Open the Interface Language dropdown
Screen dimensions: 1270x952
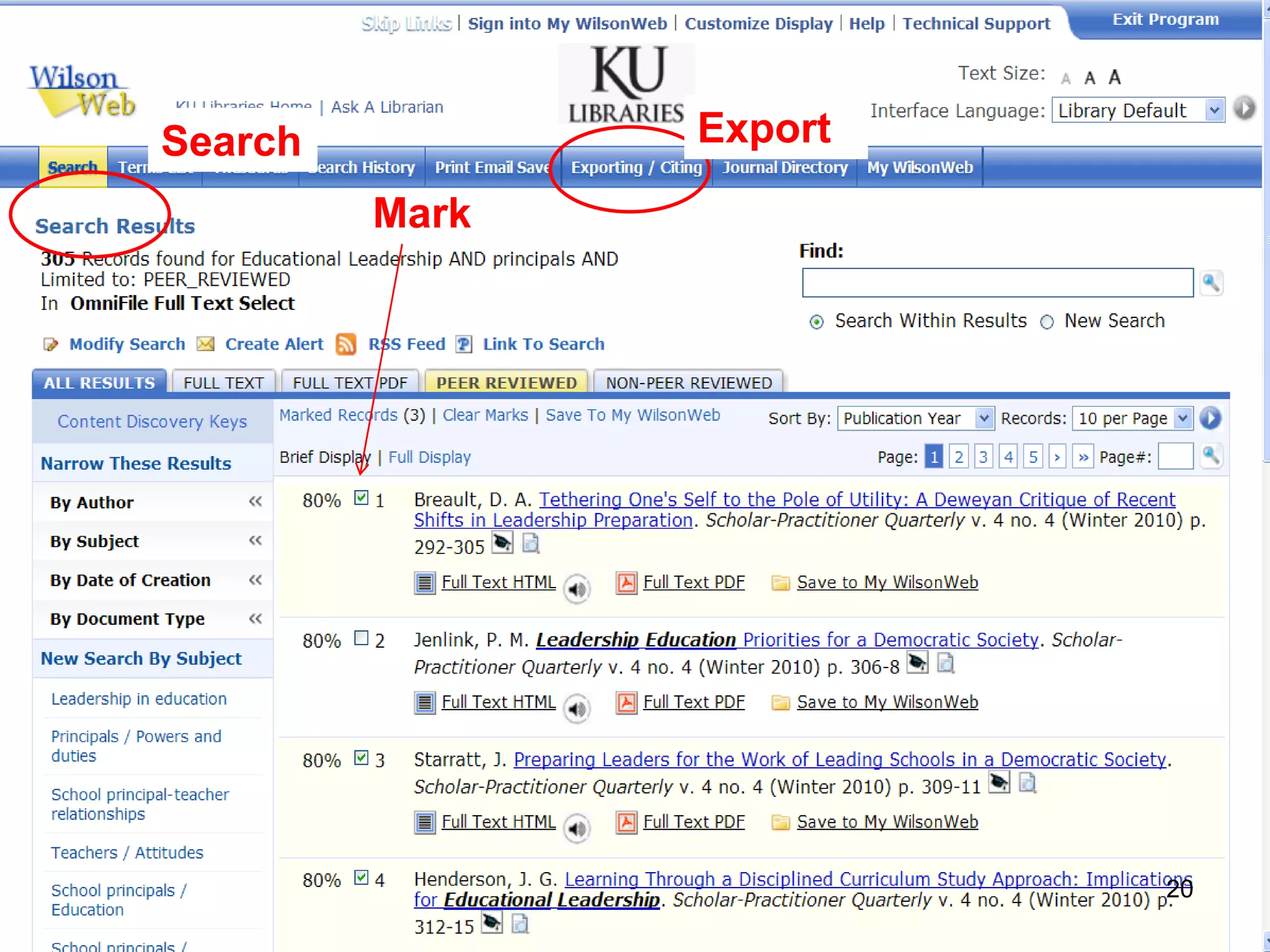[1138, 110]
